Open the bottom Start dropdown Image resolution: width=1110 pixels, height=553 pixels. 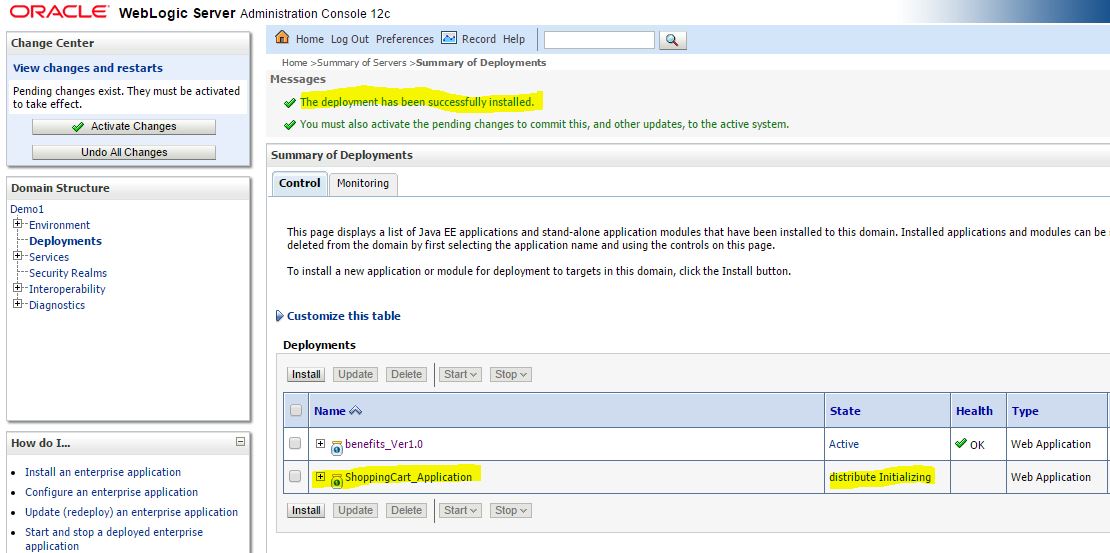coord(460,510)
